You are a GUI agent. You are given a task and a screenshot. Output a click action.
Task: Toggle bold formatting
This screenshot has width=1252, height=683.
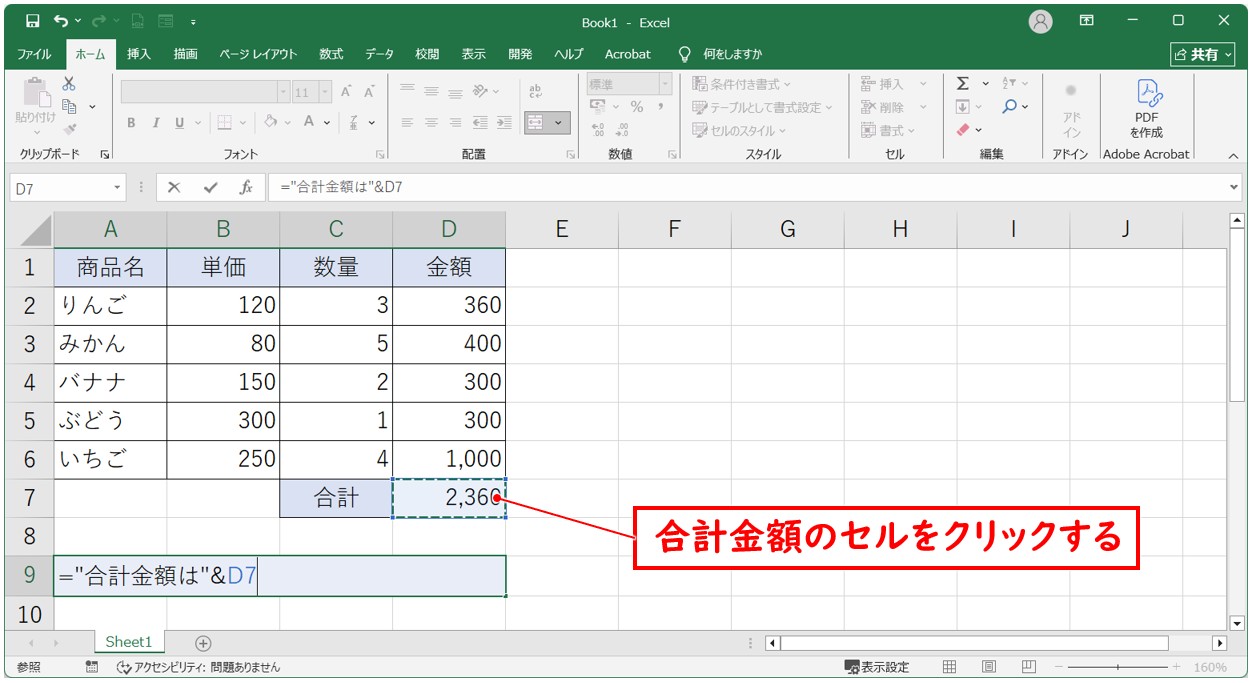point(131,122)
